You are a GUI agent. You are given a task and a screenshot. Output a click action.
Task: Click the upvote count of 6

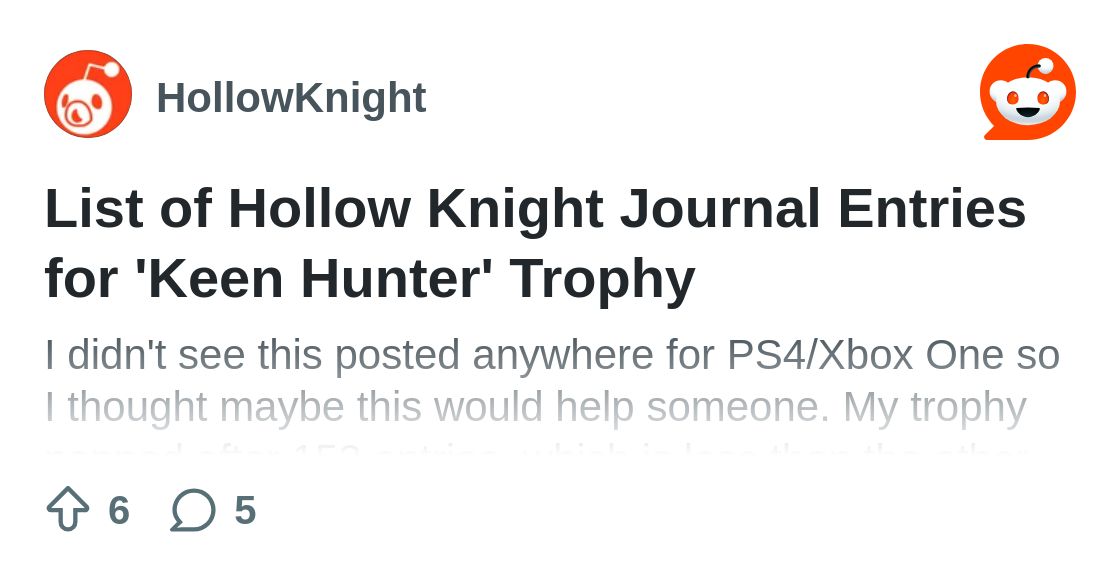tap(119, 510)
